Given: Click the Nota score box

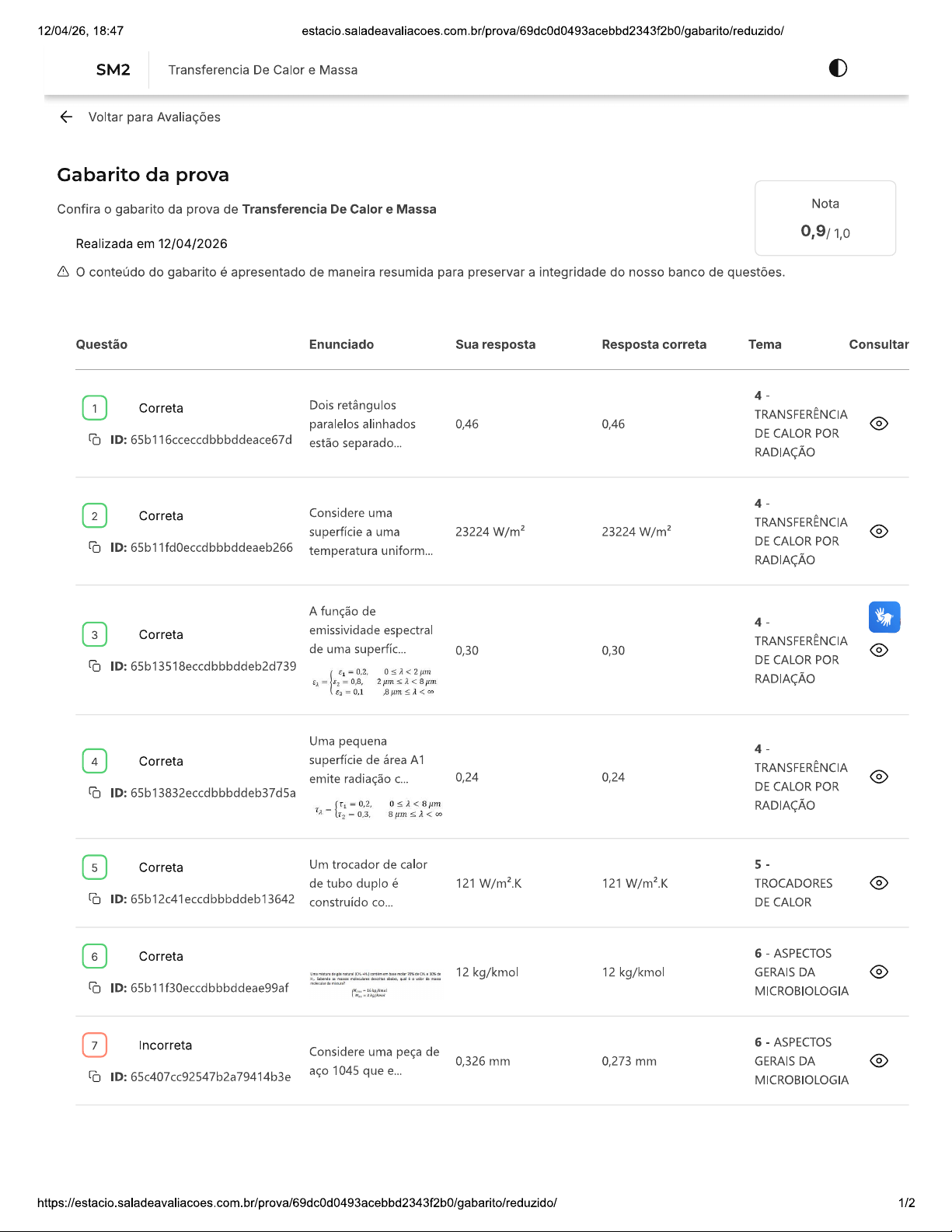Looking at the screenshot, I should click(x=825, y=218).
